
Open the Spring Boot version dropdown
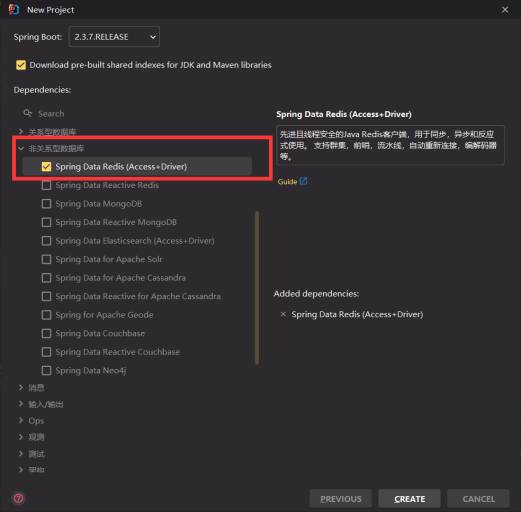click(x=114, y=37)
